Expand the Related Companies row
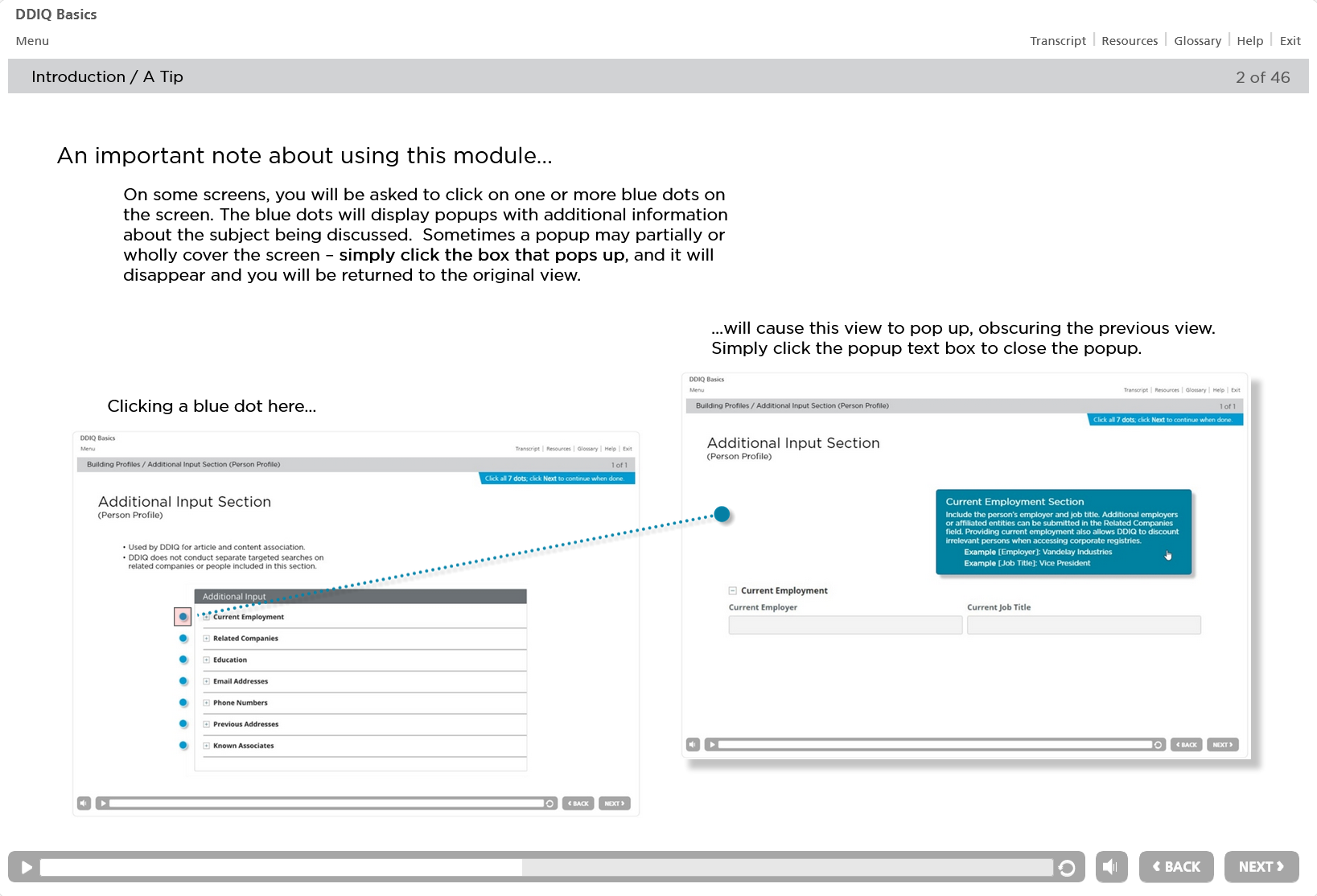 206,639
